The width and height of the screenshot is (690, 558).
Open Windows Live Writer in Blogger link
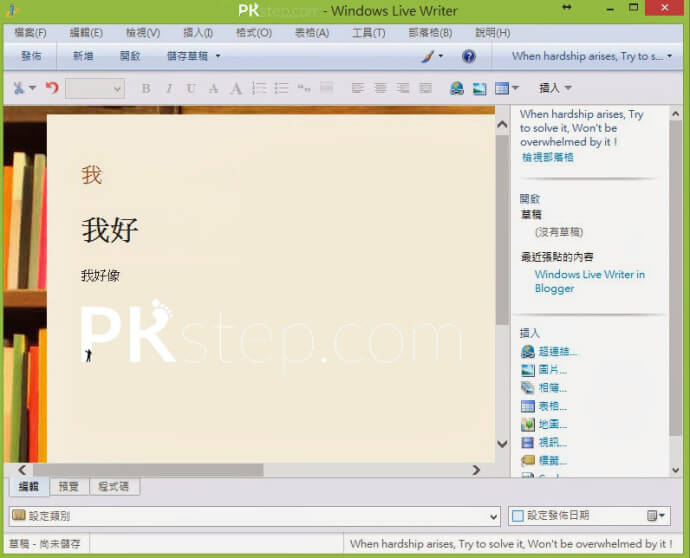[590, 281]
